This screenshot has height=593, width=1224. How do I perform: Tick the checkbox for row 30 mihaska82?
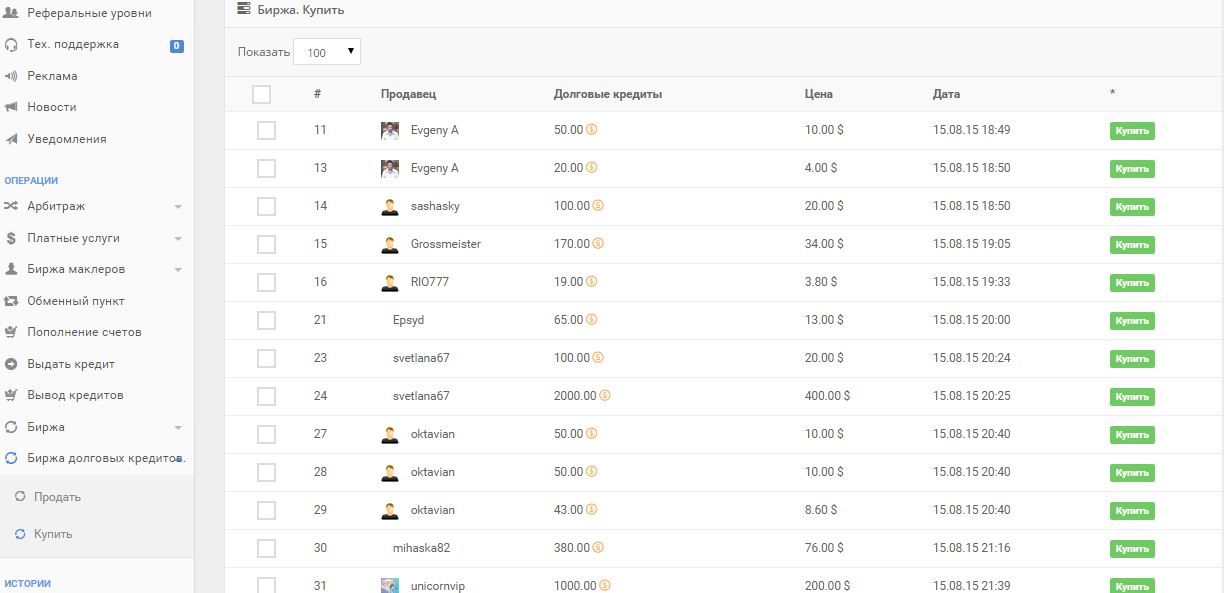(266, 548)
